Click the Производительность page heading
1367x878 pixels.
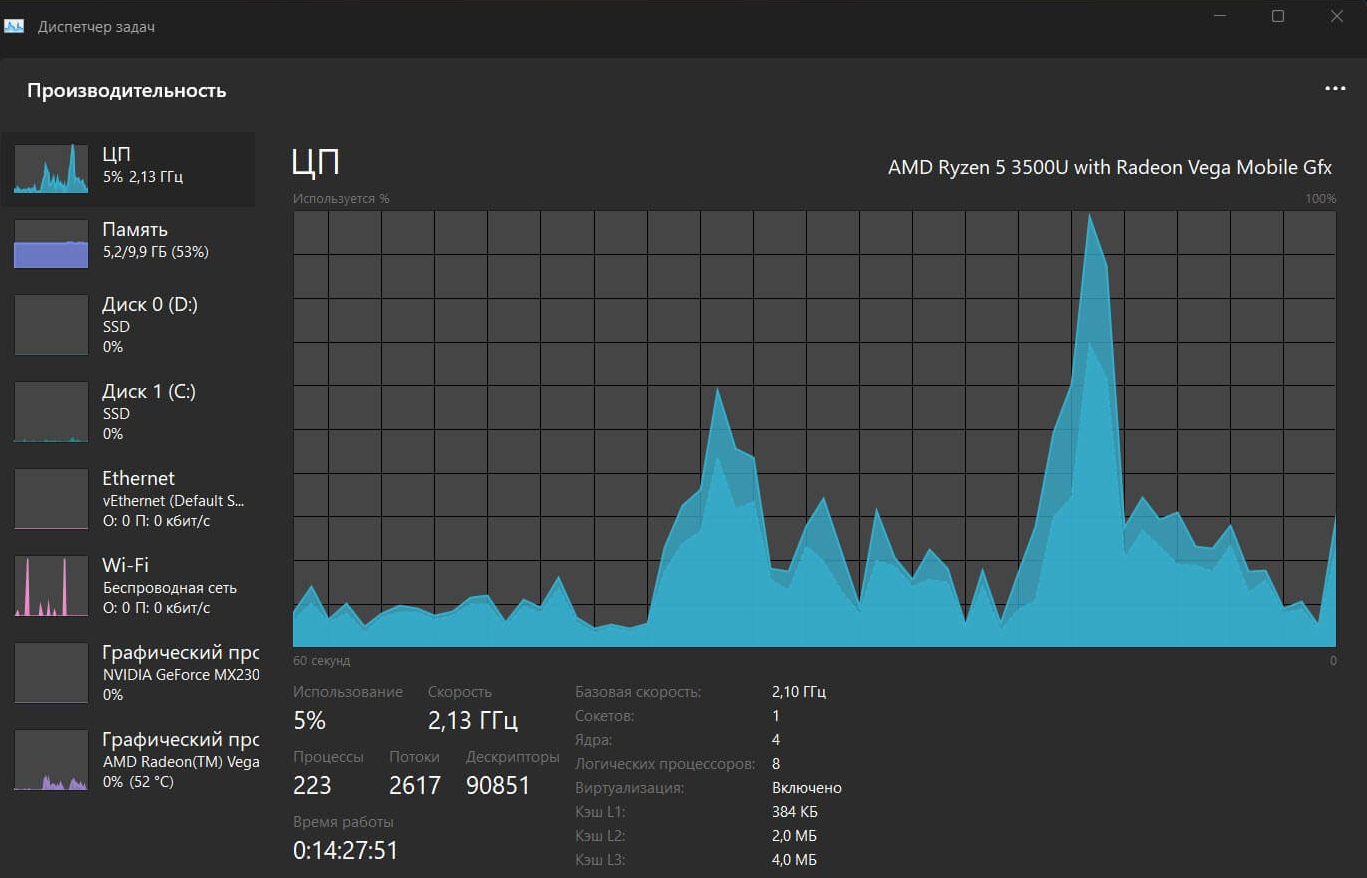(x=127, y=91)
